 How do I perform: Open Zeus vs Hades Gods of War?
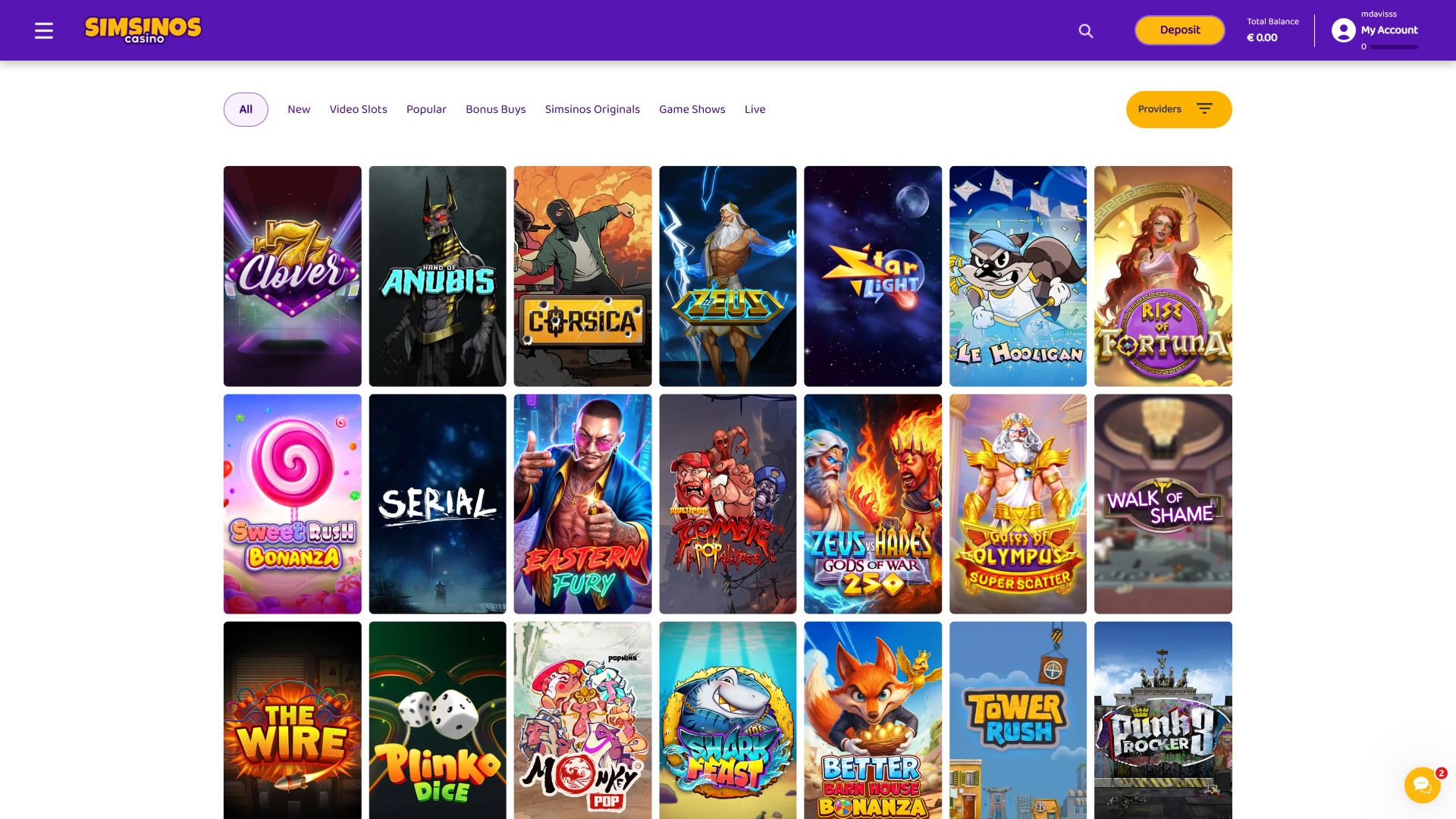click(x=873, y=504)
